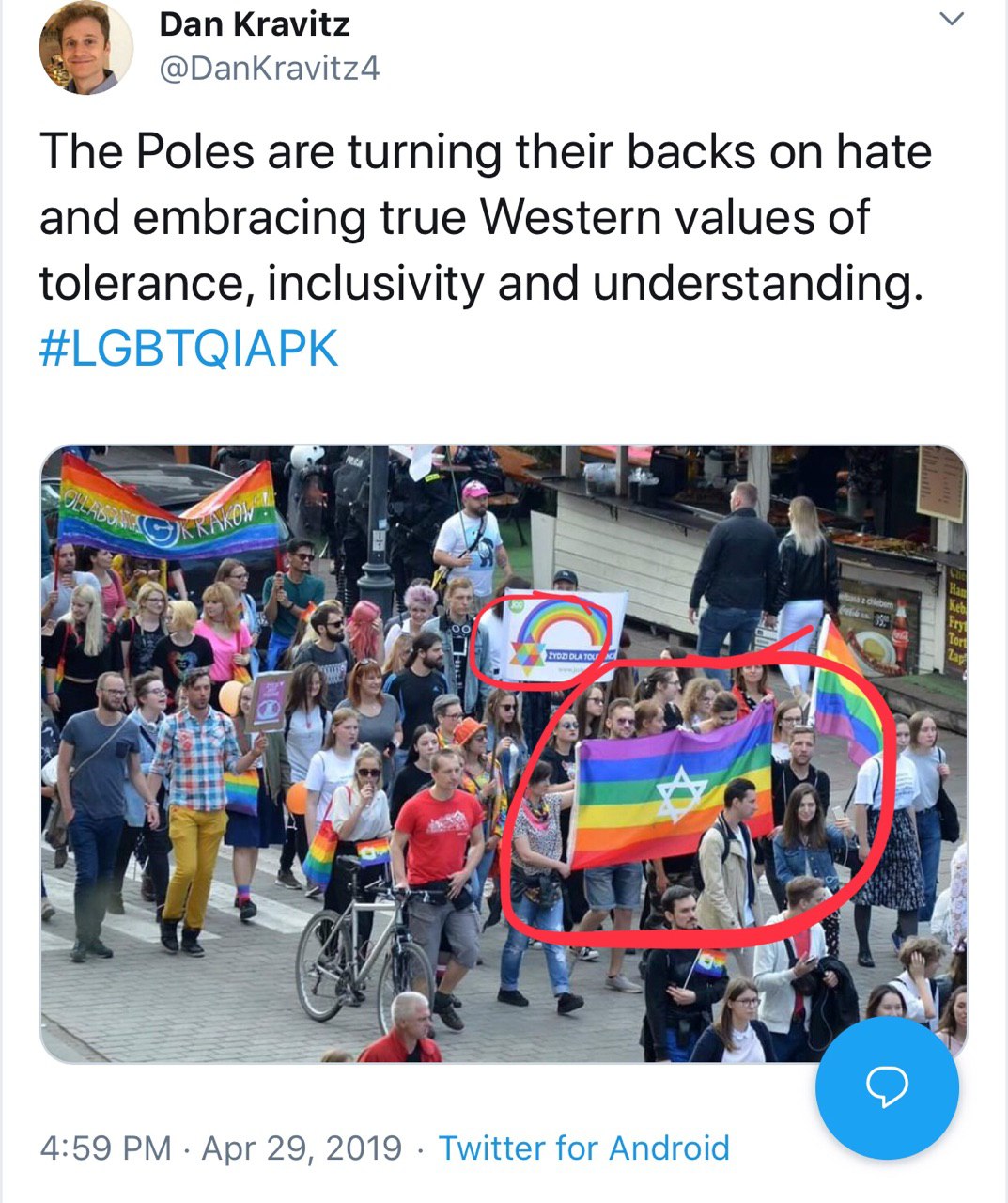The height and width of the screenshot is (1203, 1008).
Task: Open the #LGBTQIAPK hashtag
Action: click(189, 350)
